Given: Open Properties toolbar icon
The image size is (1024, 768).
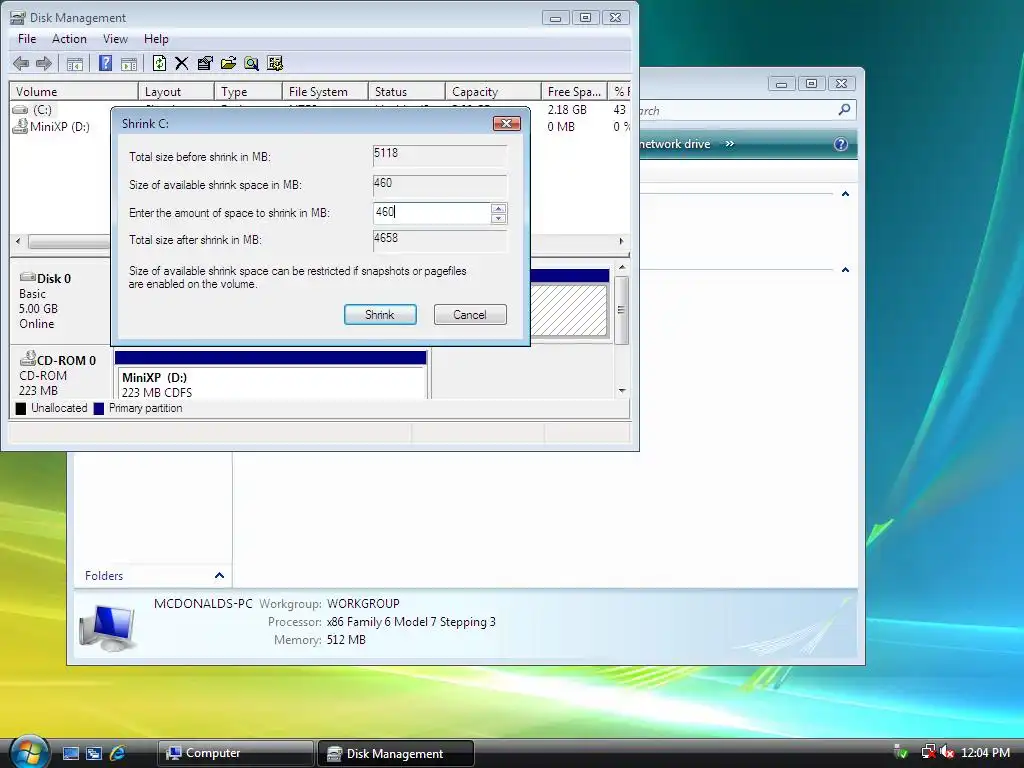Looking at the screenshot, I should click(x=205, y=63).
